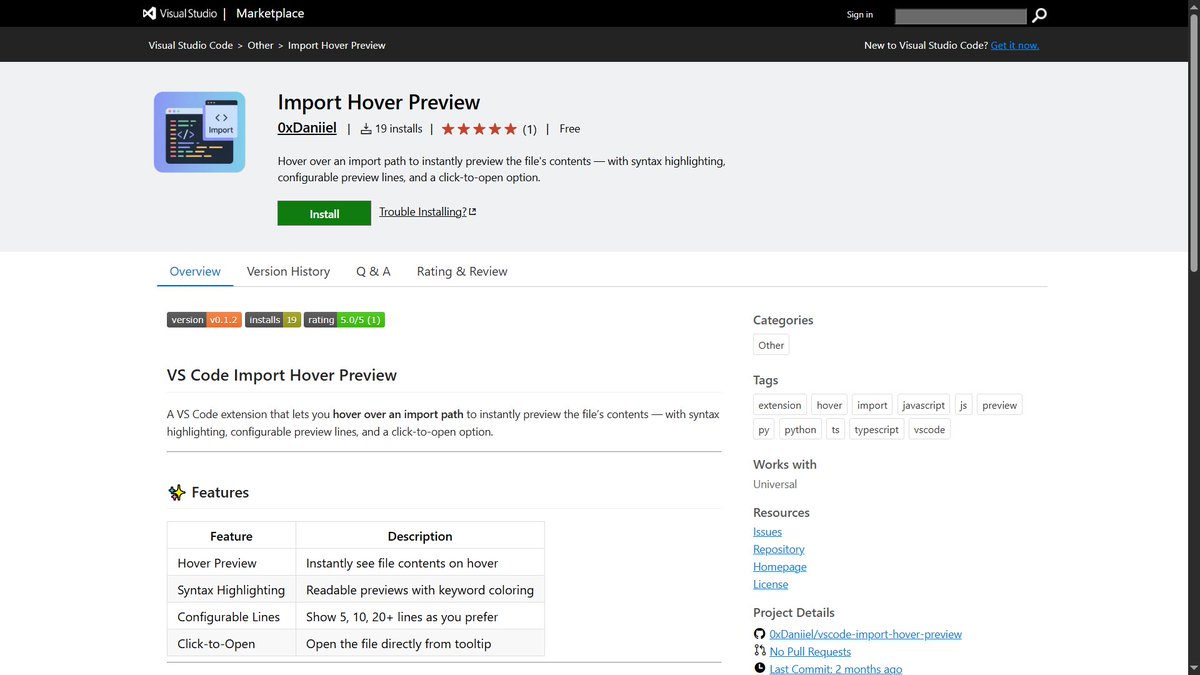Click the Get it now link
Viewport: 1200px width, 675px height.
(1015, 45)
